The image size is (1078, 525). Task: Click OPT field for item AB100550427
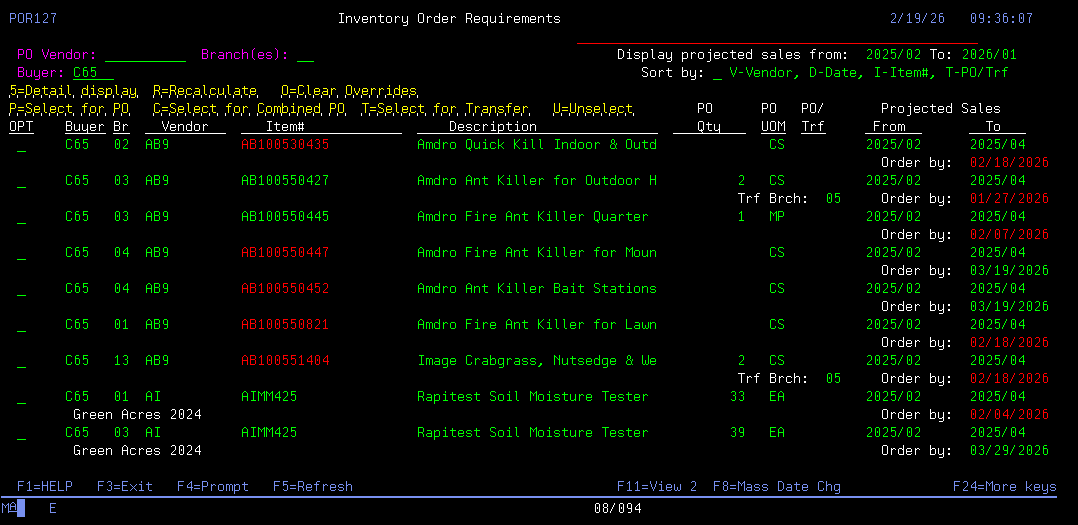[x=21, y=182]
